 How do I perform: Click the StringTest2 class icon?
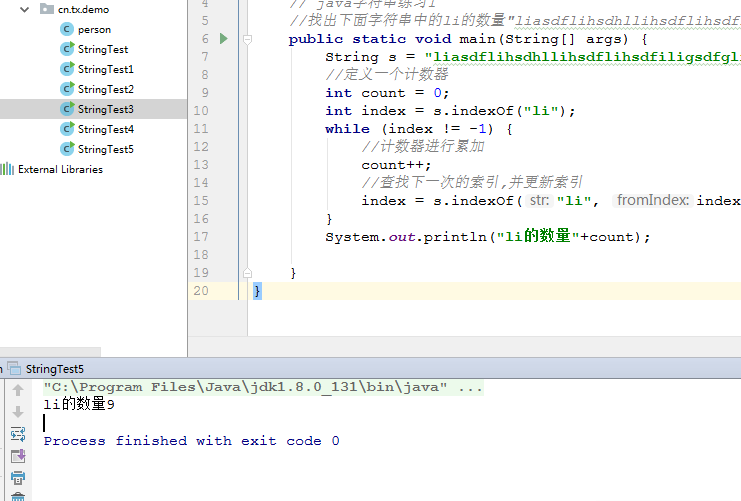(x=67, y=89)
